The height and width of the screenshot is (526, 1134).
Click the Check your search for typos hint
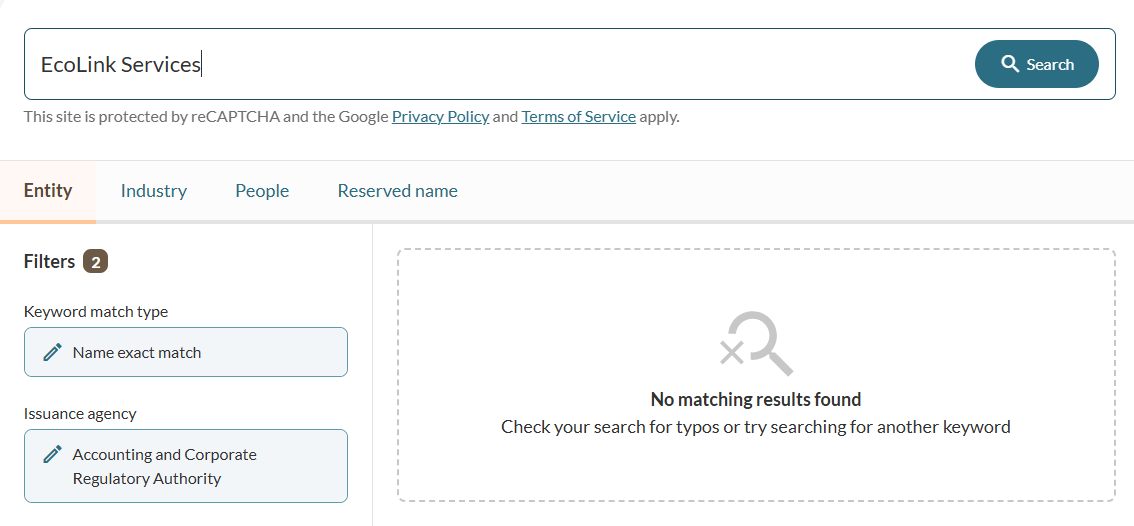click(756, 427)
